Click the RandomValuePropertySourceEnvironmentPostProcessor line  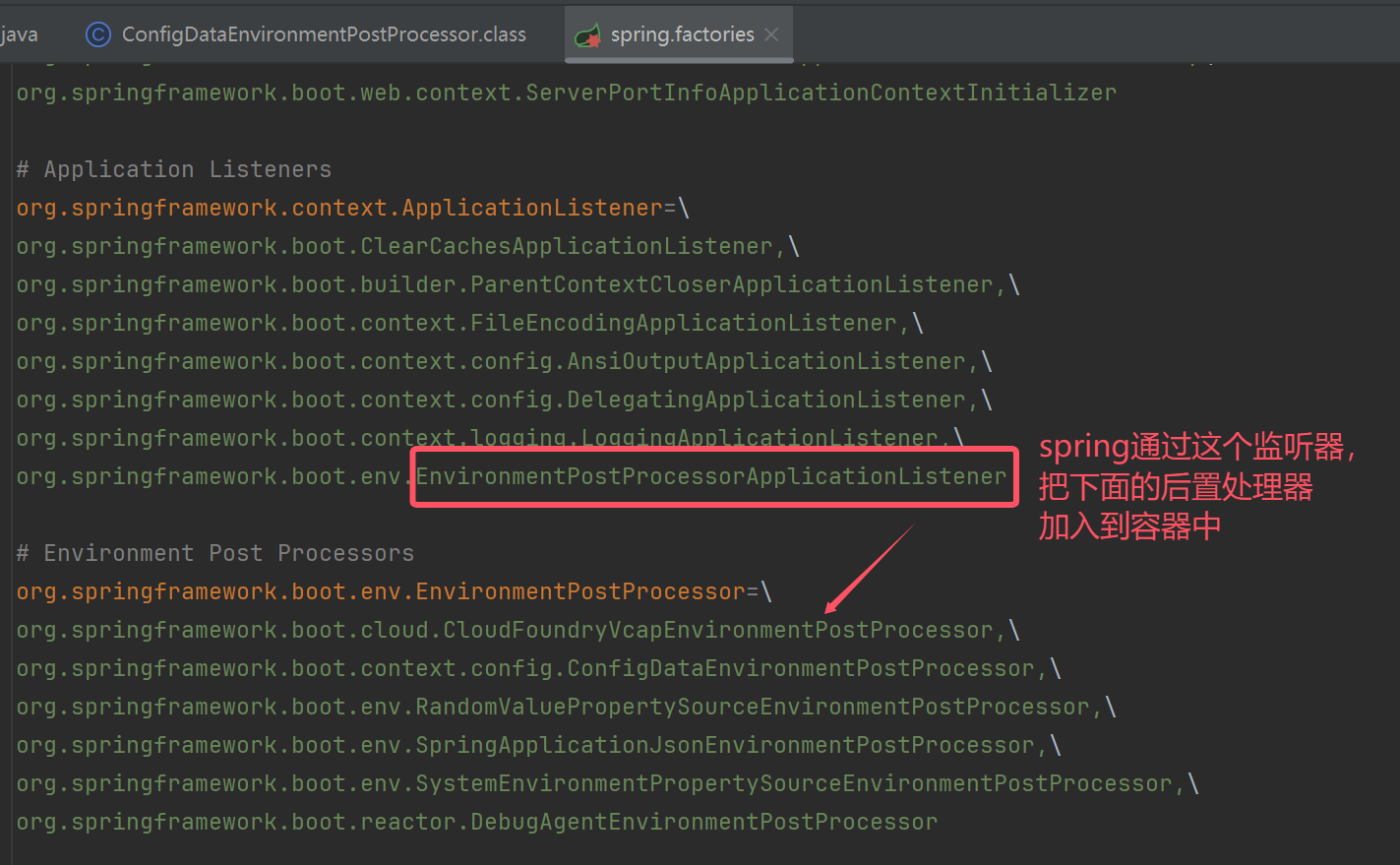[566, 707]
